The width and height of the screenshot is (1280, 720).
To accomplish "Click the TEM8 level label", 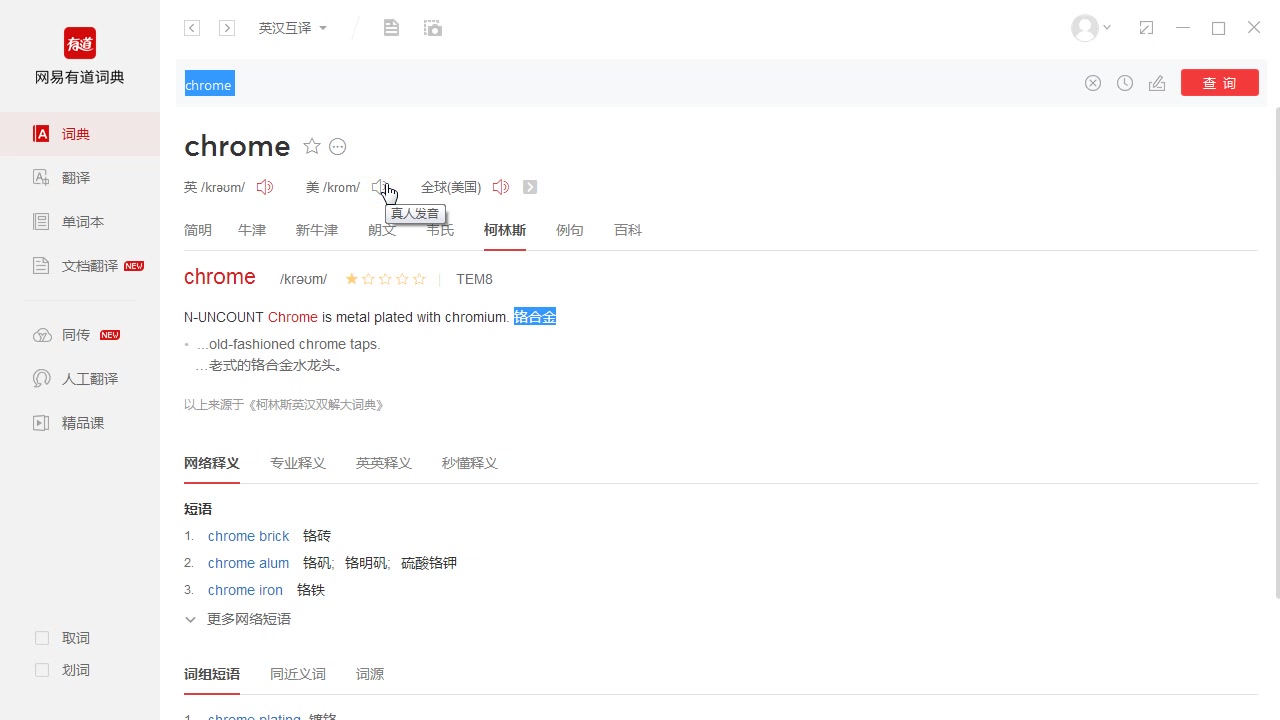I will (474, 279).
